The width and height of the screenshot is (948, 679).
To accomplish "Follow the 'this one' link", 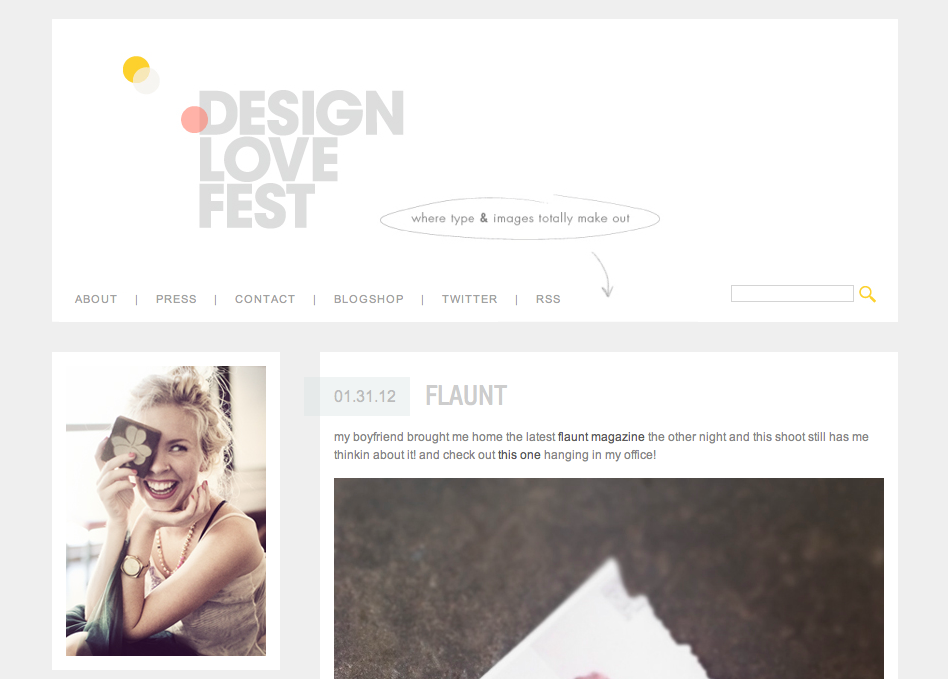I will 519,455.
